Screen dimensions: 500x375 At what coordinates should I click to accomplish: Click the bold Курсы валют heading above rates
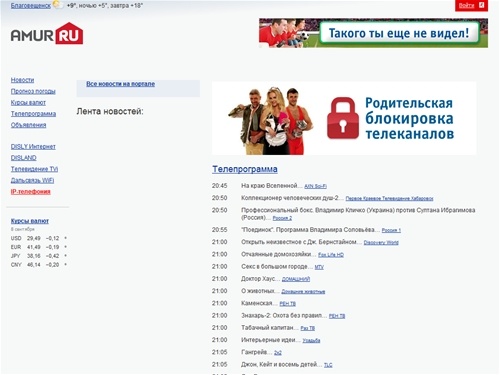pyautogui.click(x=30, y=221)
